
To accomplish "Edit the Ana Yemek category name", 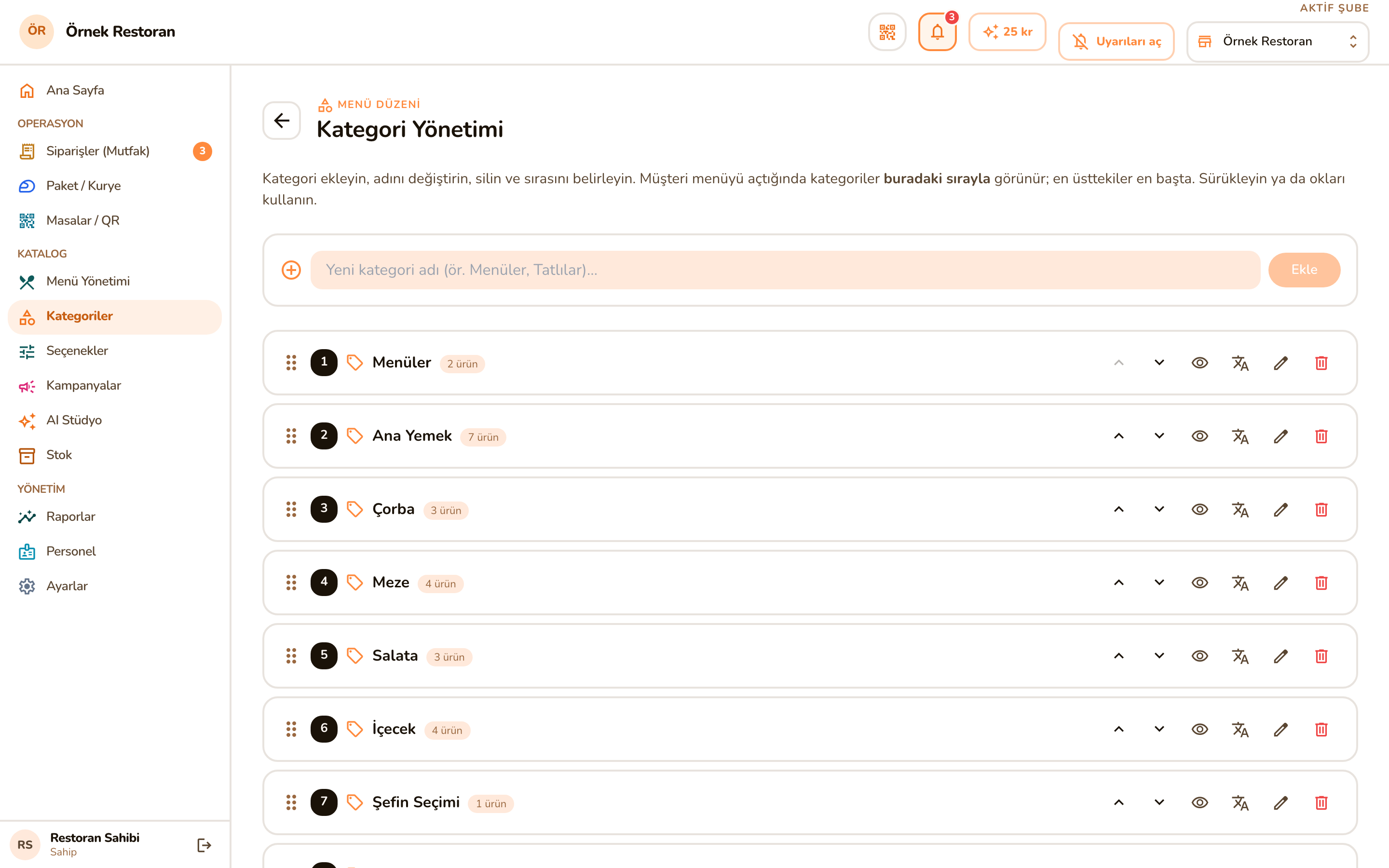I will [x=1280, y=436].
